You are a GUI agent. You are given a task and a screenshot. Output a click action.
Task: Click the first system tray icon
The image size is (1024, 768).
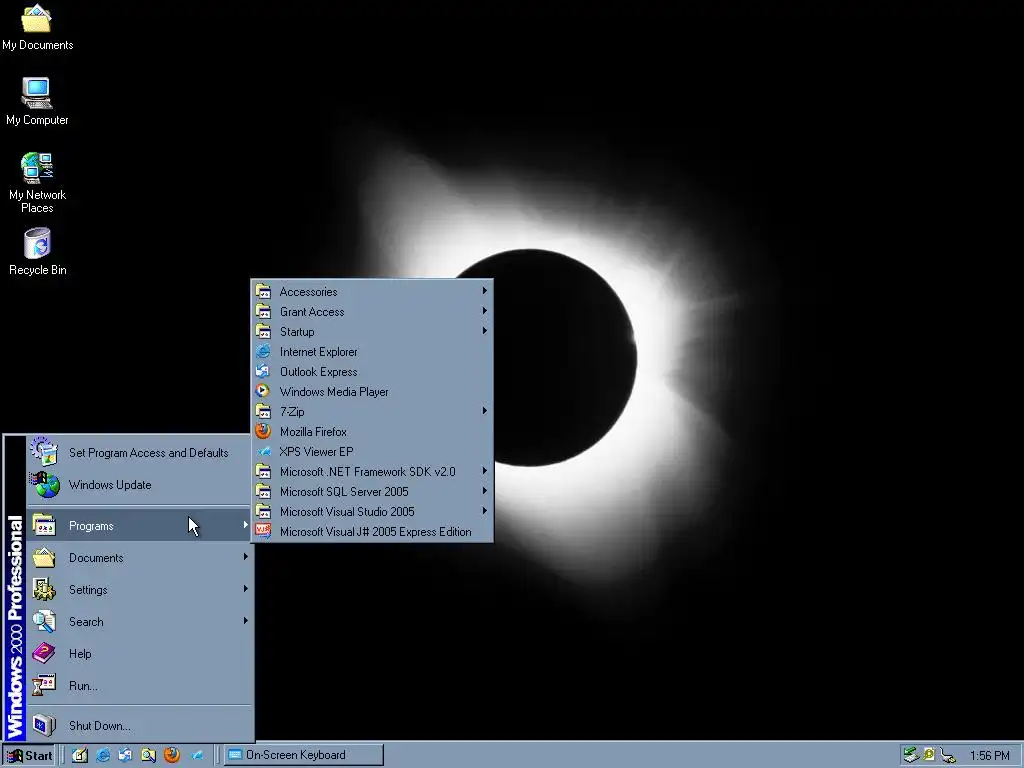click(911, 755)
